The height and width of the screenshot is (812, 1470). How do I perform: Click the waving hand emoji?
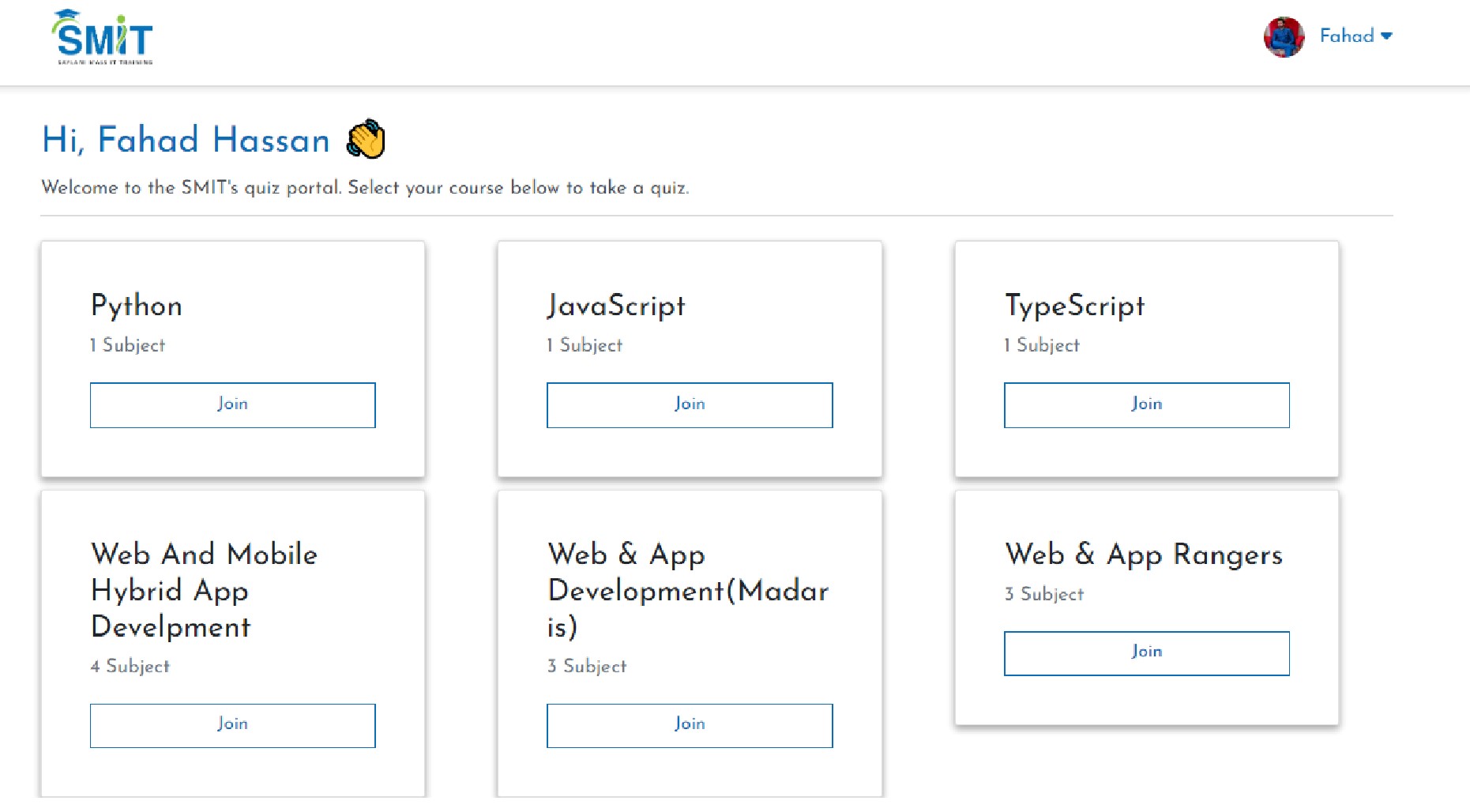coord(367,140)
